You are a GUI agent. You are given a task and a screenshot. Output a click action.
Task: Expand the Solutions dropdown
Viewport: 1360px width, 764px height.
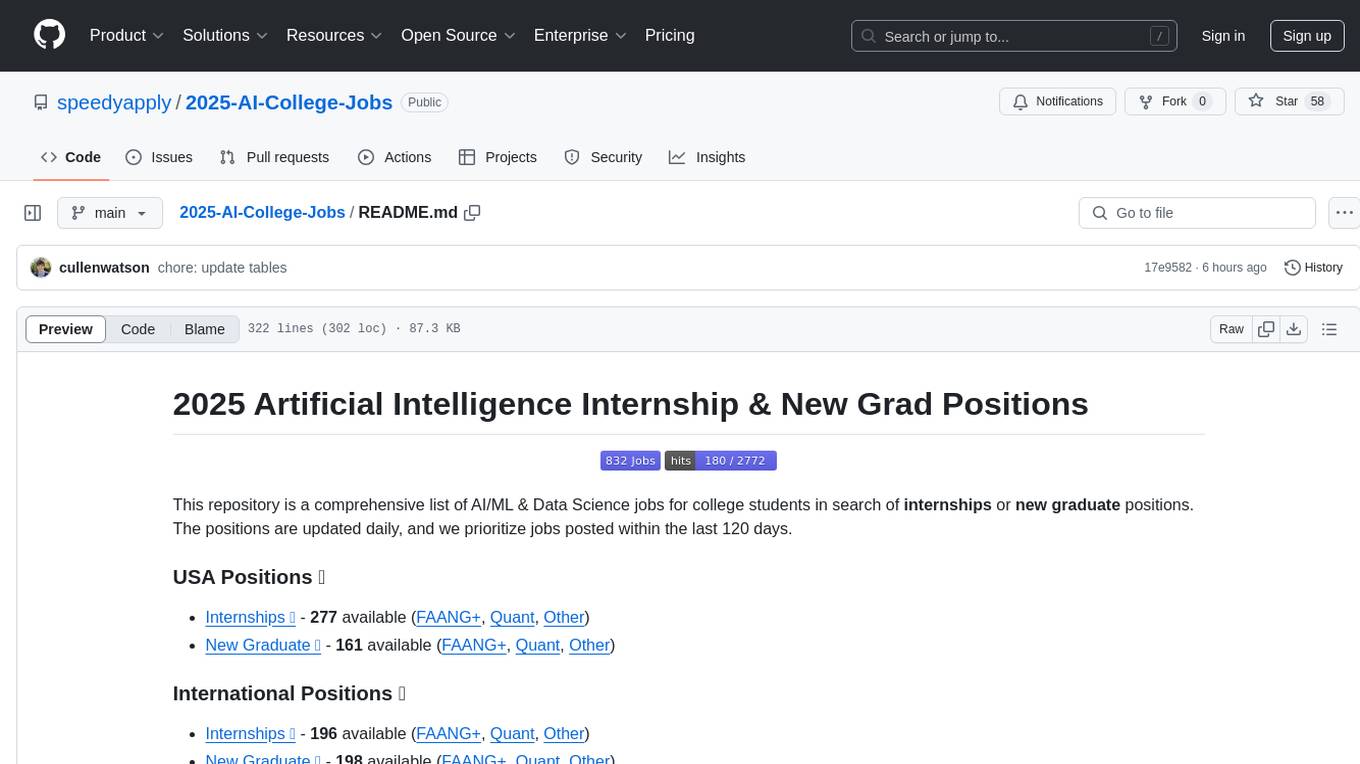[225, 35]
